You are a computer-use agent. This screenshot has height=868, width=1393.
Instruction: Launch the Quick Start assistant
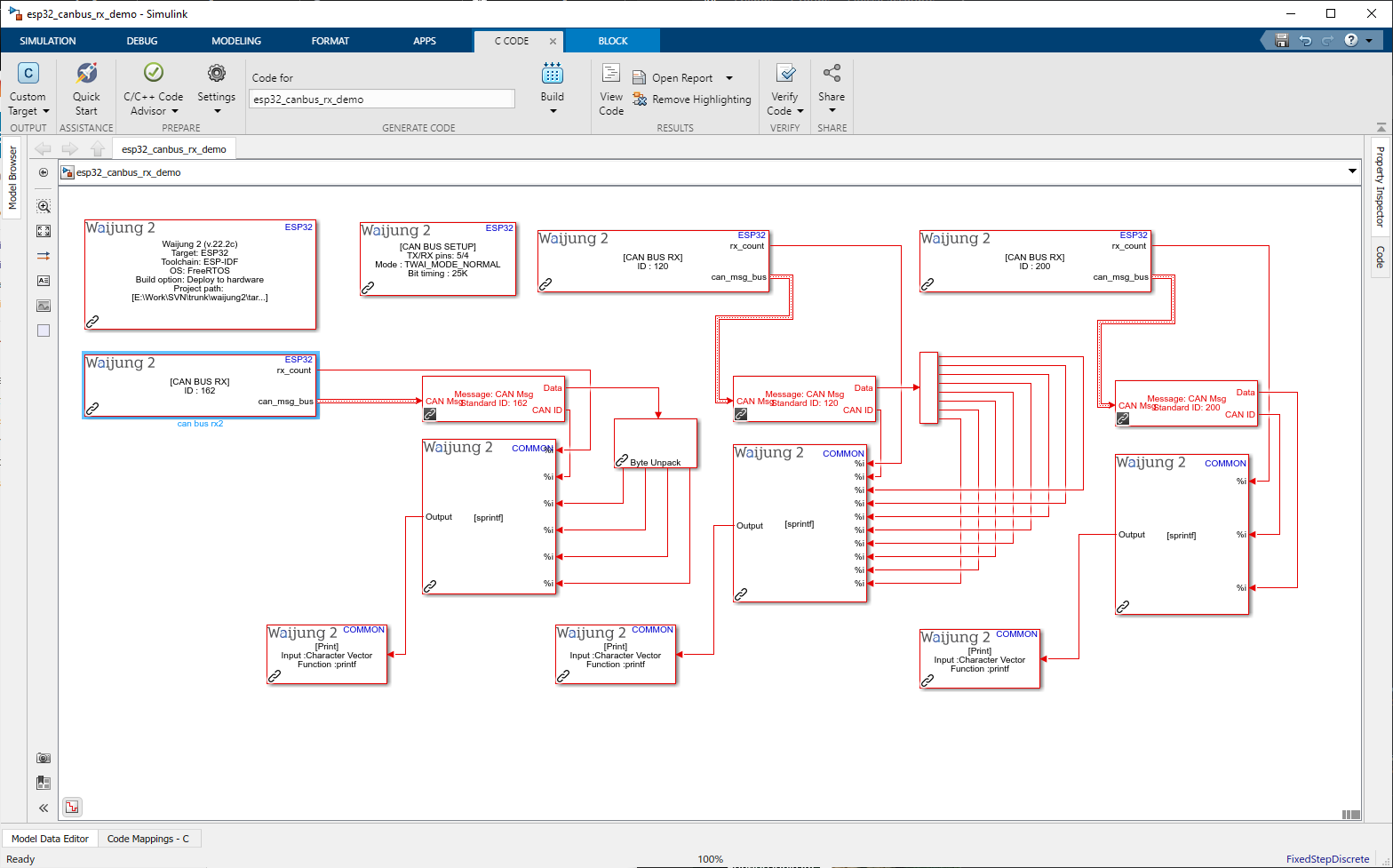click(x=86, y=74)
